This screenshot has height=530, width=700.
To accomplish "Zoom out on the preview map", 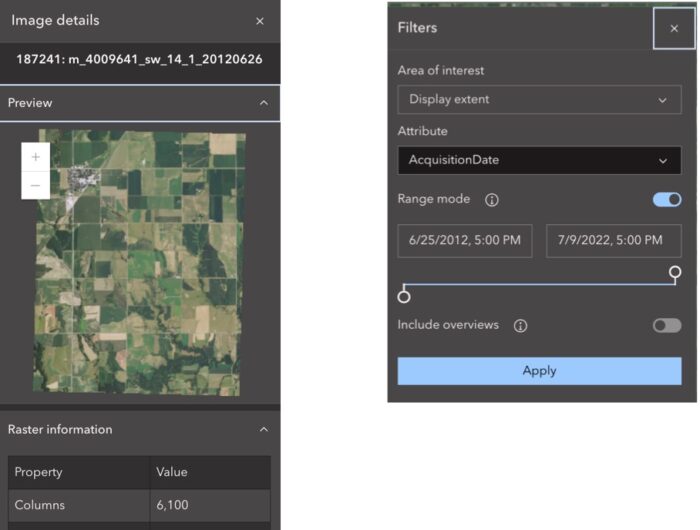I will (36, 185).
